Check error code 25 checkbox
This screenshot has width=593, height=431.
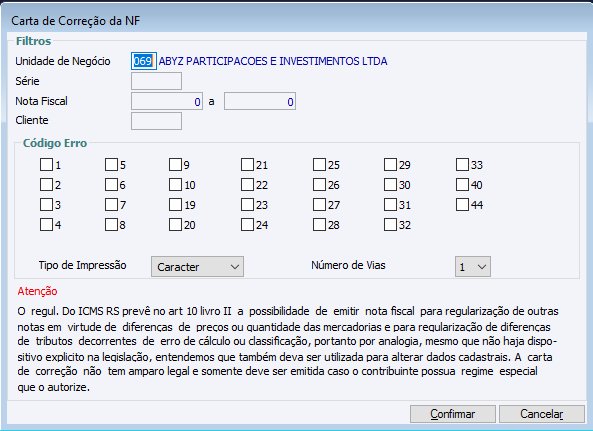[319, 164]
